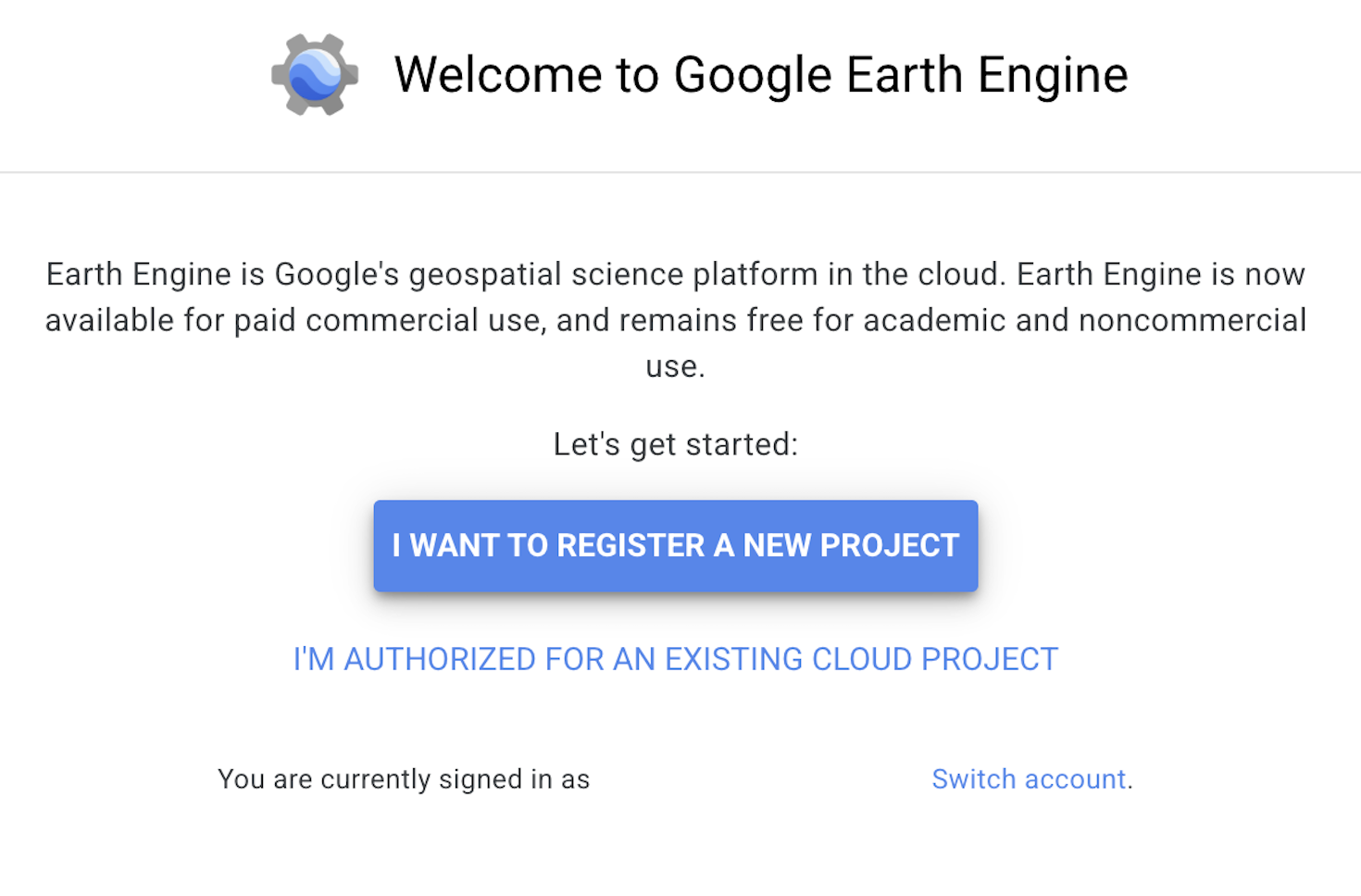
Task: Click the word Google in the title
Action: 753,76
